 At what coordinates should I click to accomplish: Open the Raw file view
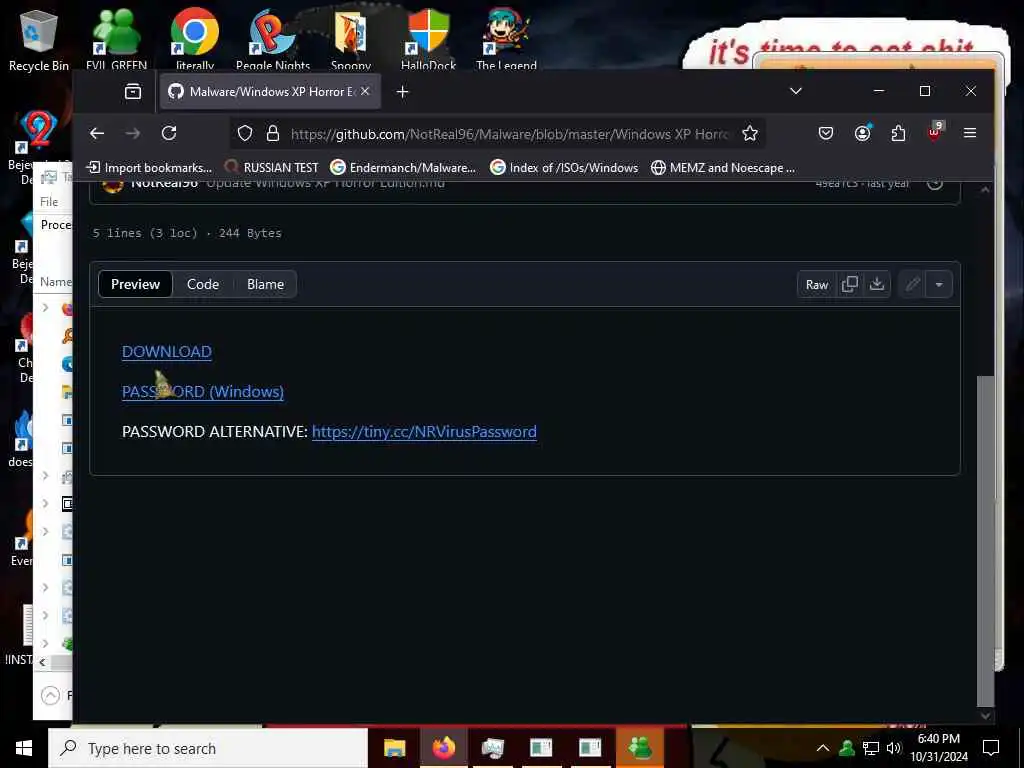tap(816, 284)
